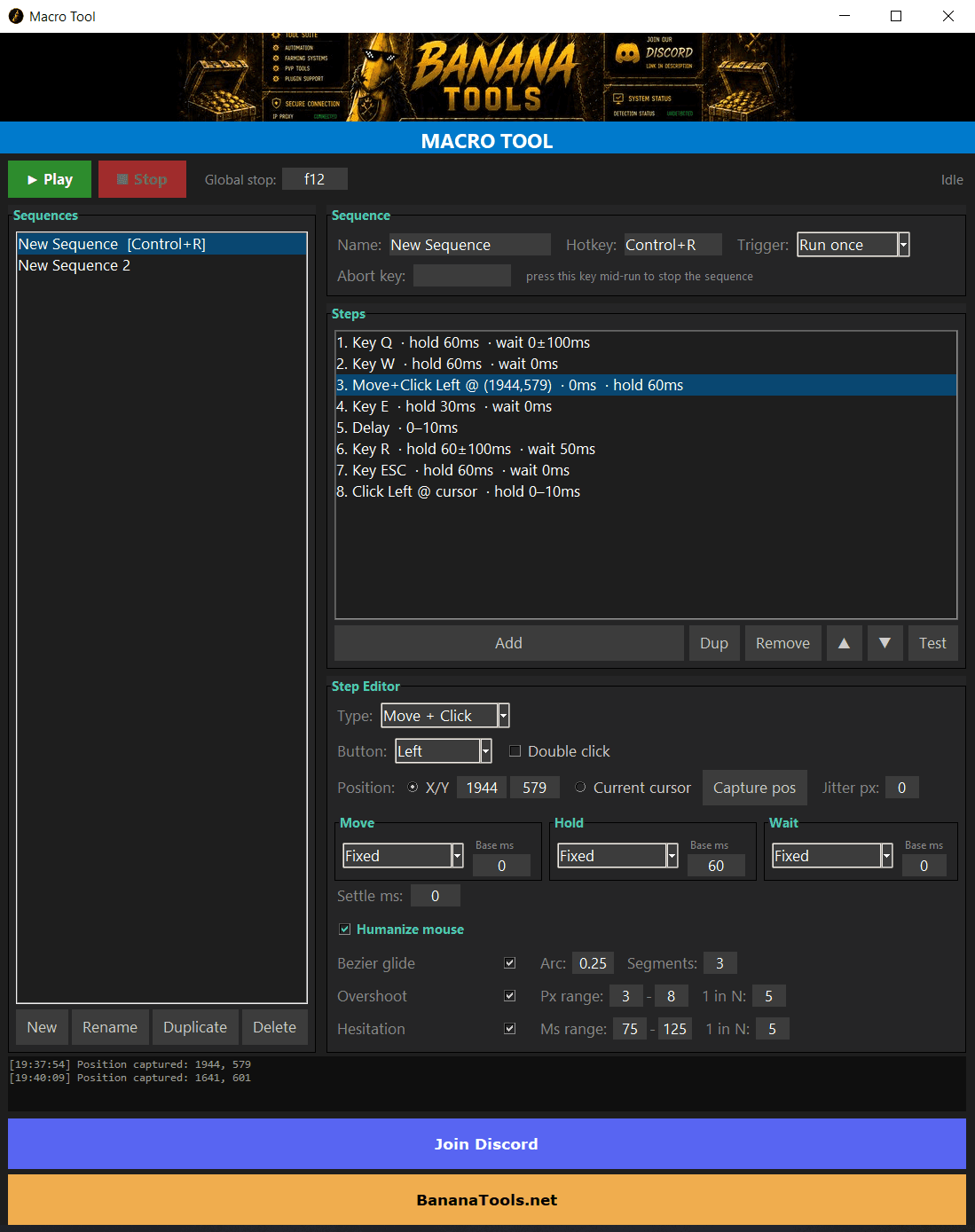
Task: Select New Sequence 2 in the list
Action: click(161, 265)
